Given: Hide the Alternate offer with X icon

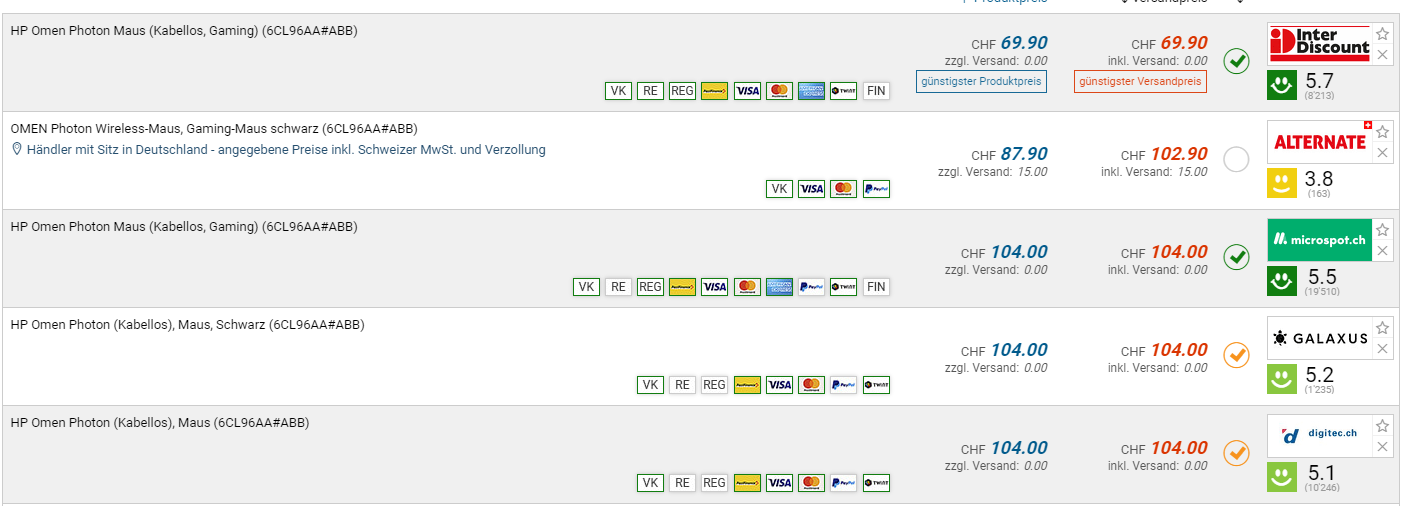Looking at the screenshot, I should point(1382,153).
